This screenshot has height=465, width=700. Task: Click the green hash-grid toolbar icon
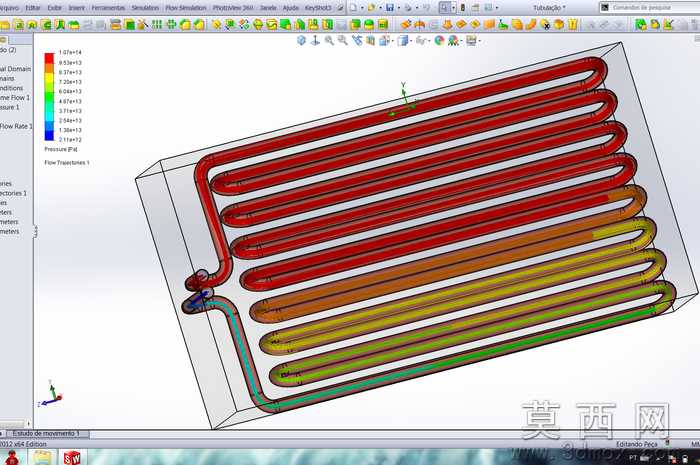pyautogui.click(x=171, y=25)
